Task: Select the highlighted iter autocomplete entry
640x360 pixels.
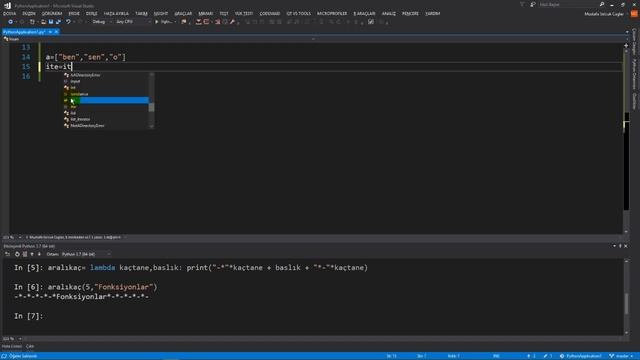Action: [x=106, y=100]
